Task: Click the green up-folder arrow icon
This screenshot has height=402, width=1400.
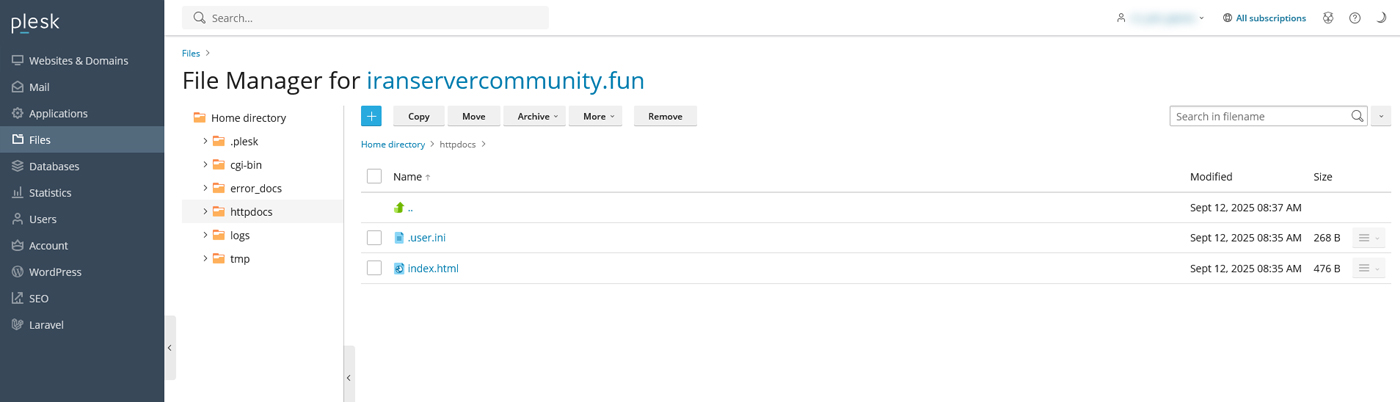Action: tap(399, 208)
